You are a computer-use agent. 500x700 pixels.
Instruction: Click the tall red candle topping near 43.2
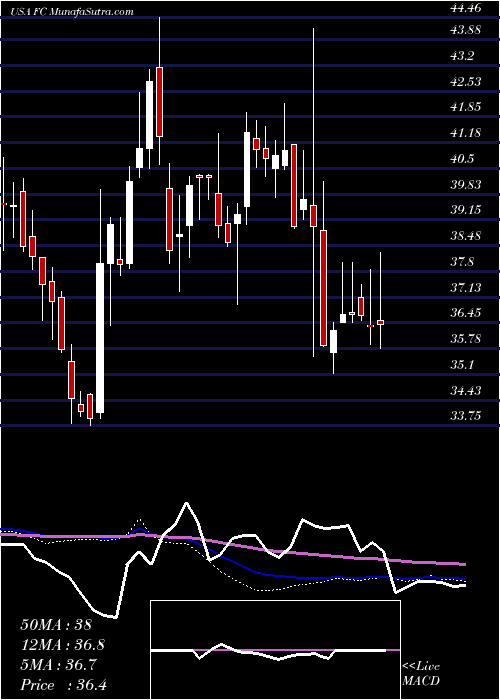click(x=159, y=102)
